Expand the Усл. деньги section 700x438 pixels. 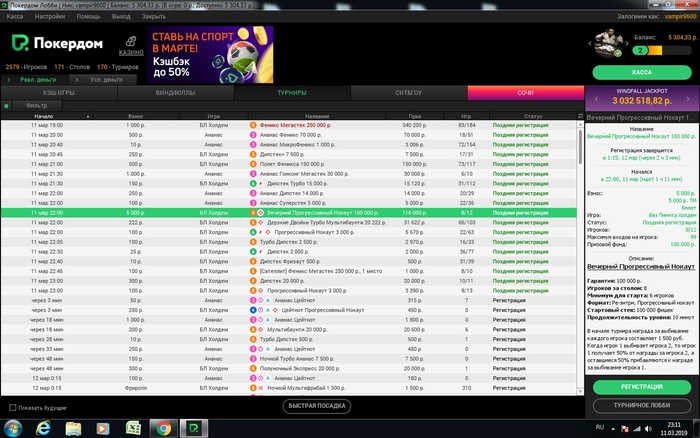click(x=102, y=79)
